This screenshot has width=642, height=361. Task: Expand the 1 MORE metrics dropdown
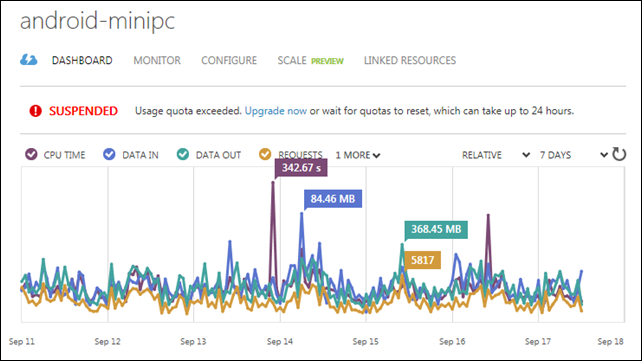tap(358, 155)
